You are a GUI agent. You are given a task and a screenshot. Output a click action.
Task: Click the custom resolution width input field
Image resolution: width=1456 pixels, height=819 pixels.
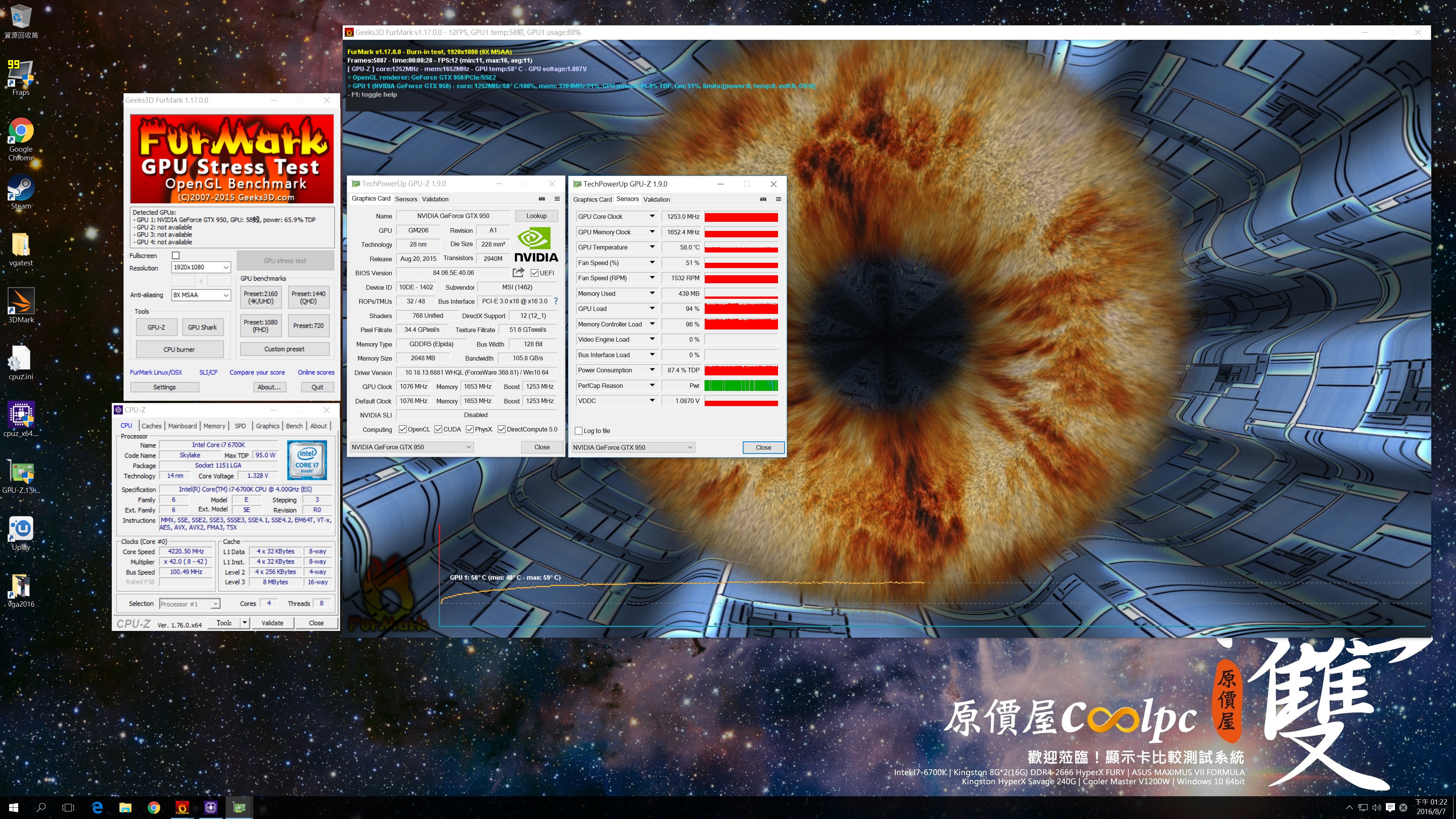coord(183,281)
